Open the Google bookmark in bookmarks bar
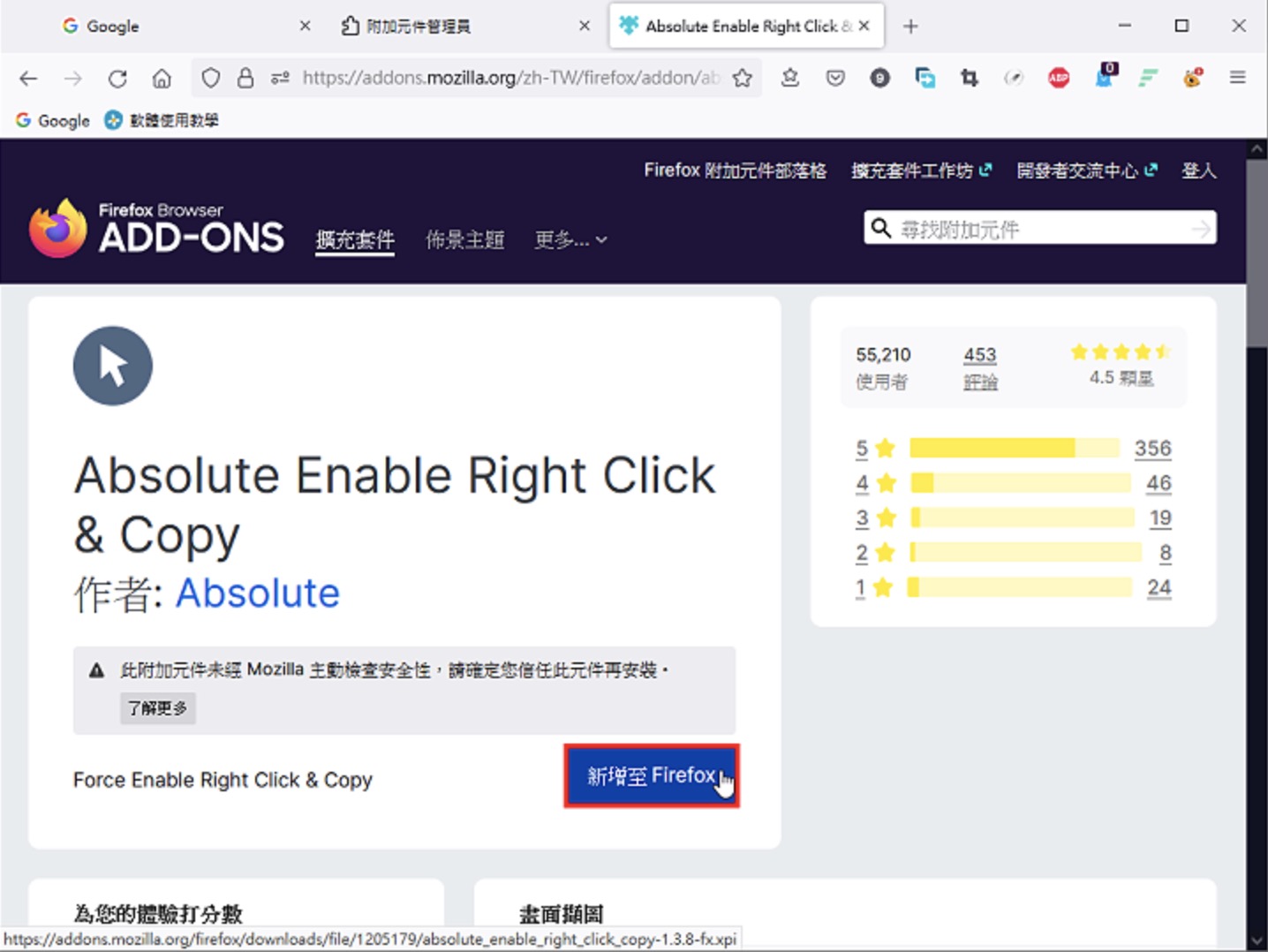Screen dimensions: 1268x952 coord(53,120)
